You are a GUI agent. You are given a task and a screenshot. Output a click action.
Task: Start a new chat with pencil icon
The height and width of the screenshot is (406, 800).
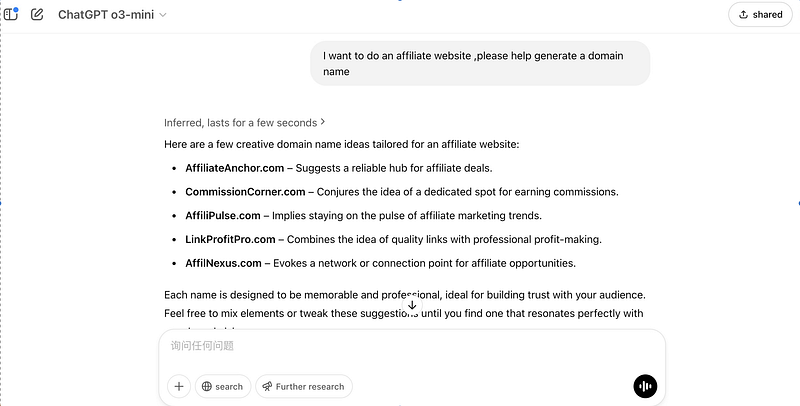tap(37, 15)
